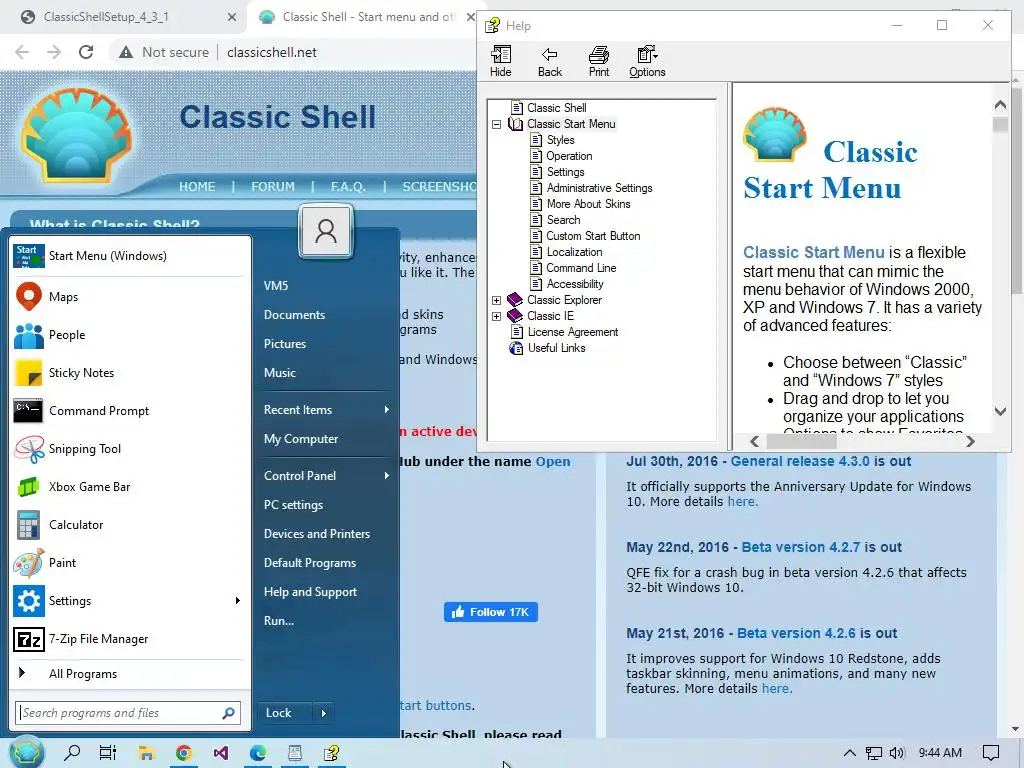
Task: Expand the Classic IE tree node
Action: (496, 316)
